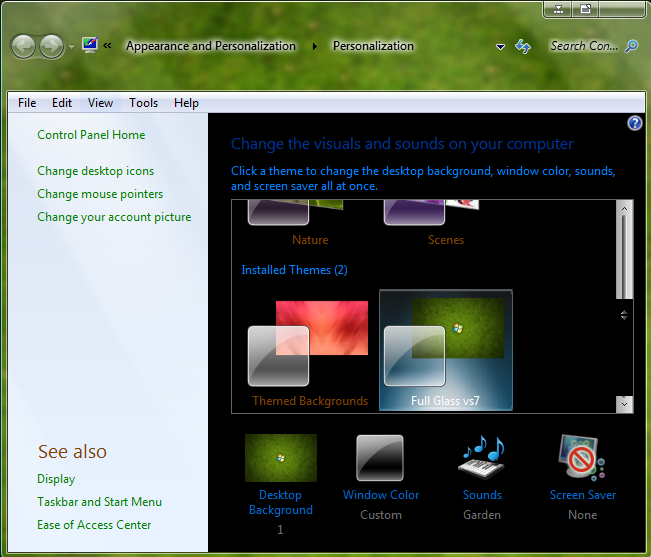This screenshot has width=651, height=557.
Task: Open Change desktop icons link
Action: (x=95, y=171)
